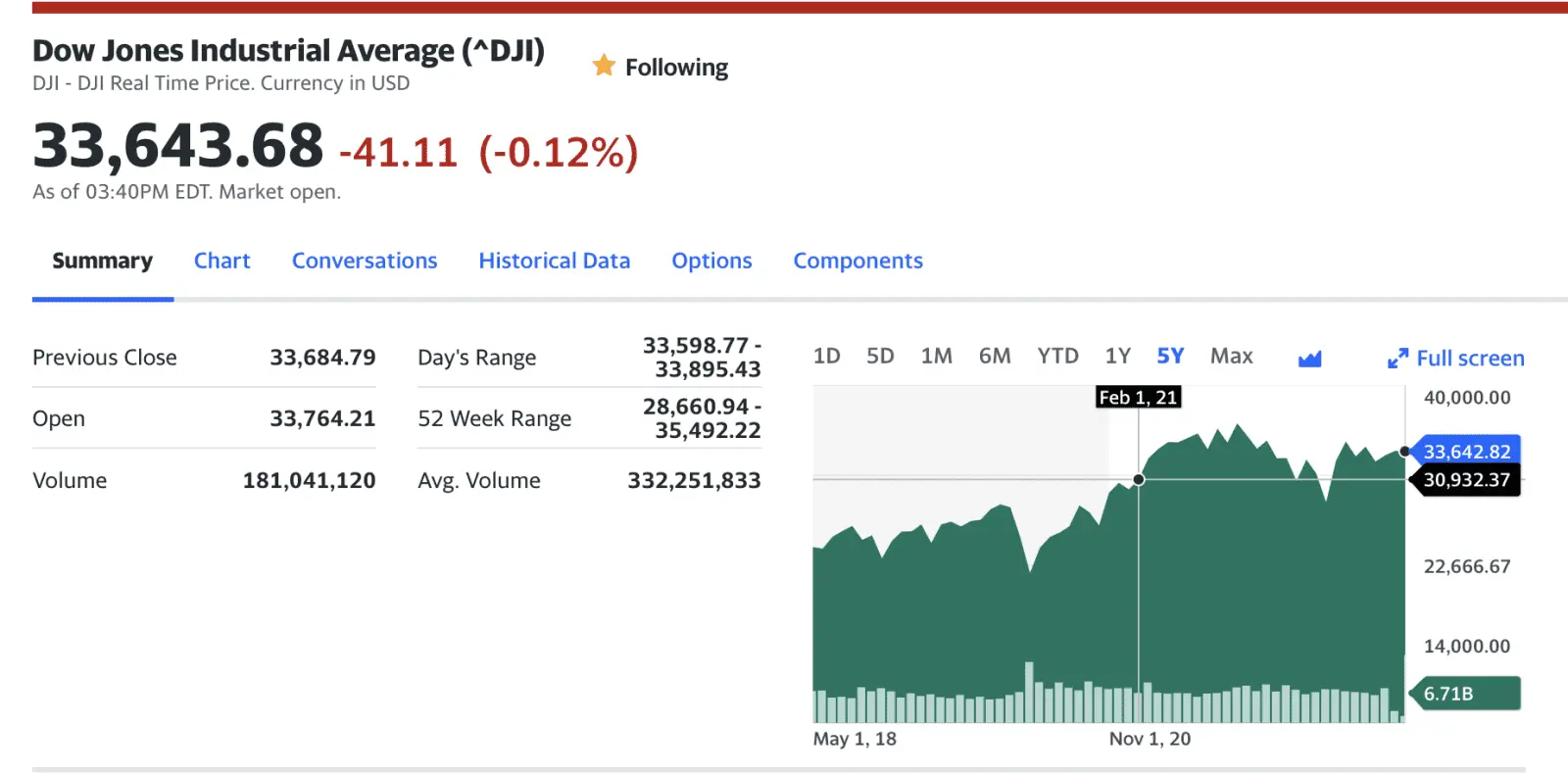Open the Conversations tab
The height and width of the screenshot is (774, 1568).
(365, 261)
